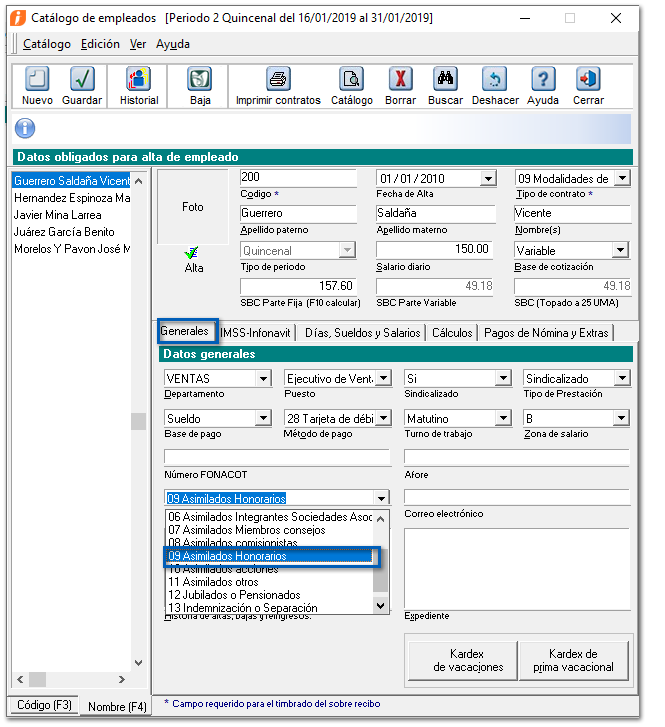Click the blue information icon

click(x=26, y=129)
